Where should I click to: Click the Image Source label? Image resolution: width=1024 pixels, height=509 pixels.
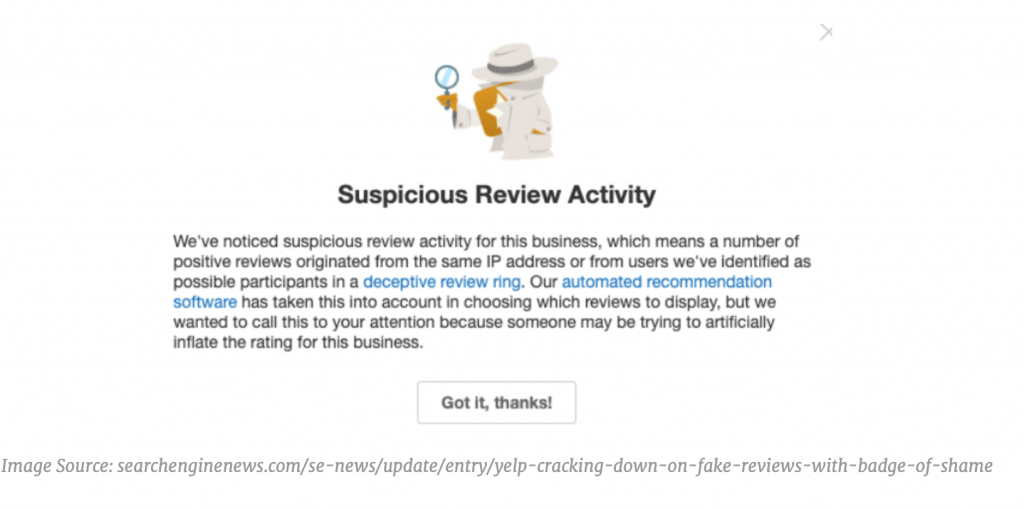[56, 467]
